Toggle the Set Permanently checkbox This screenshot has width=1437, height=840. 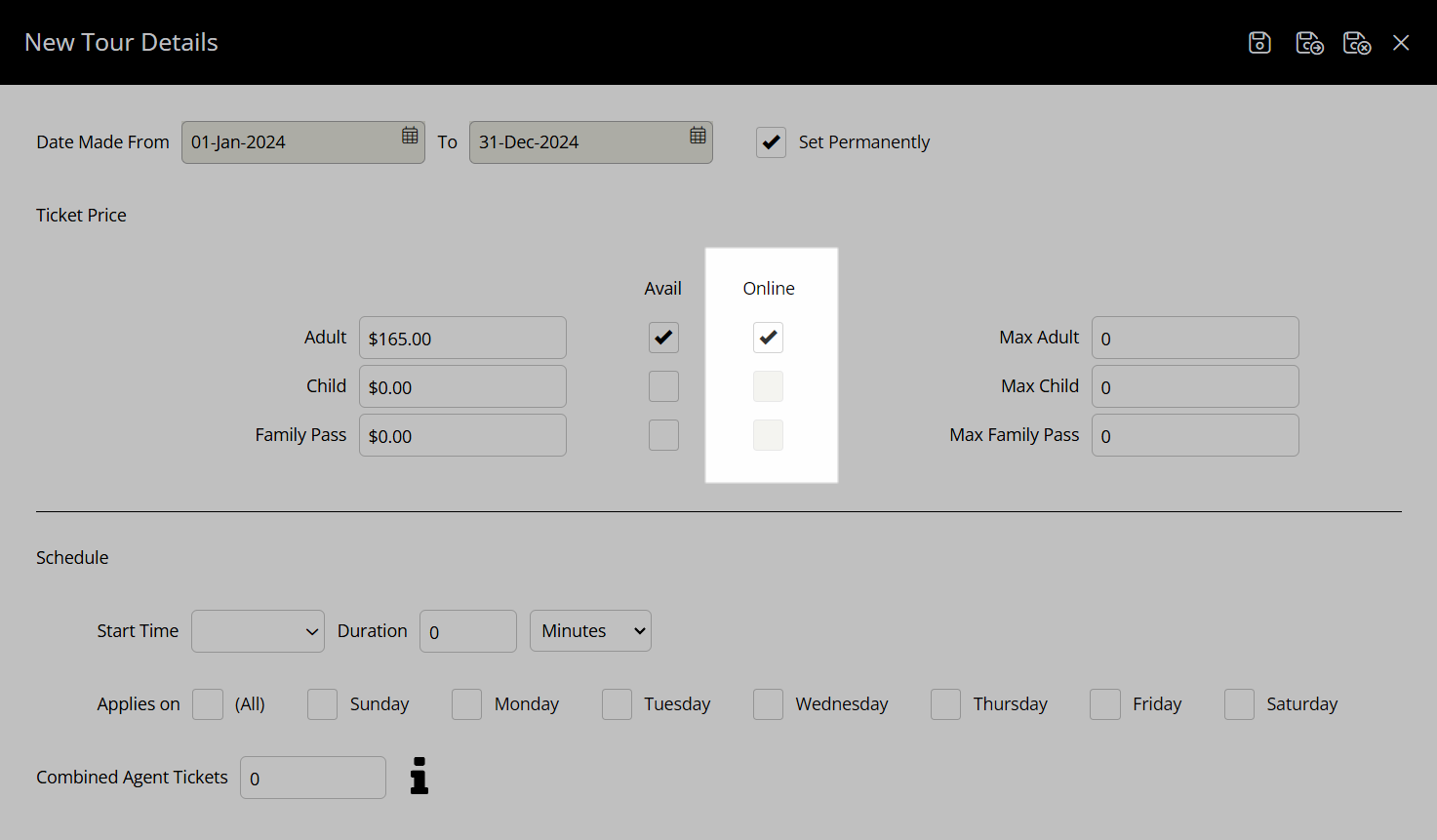point(771,142)
